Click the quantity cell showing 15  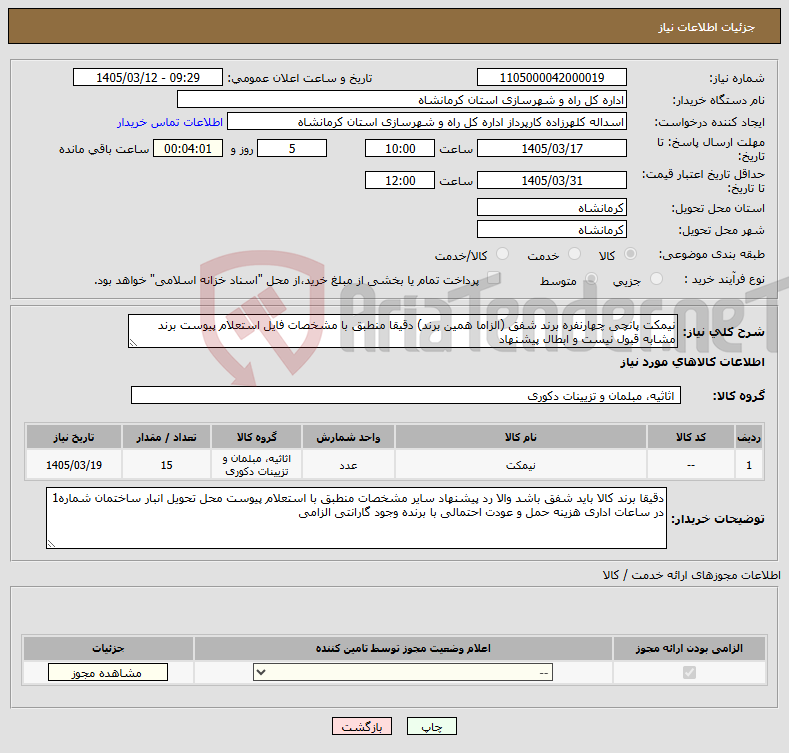[x=167, y=465]
